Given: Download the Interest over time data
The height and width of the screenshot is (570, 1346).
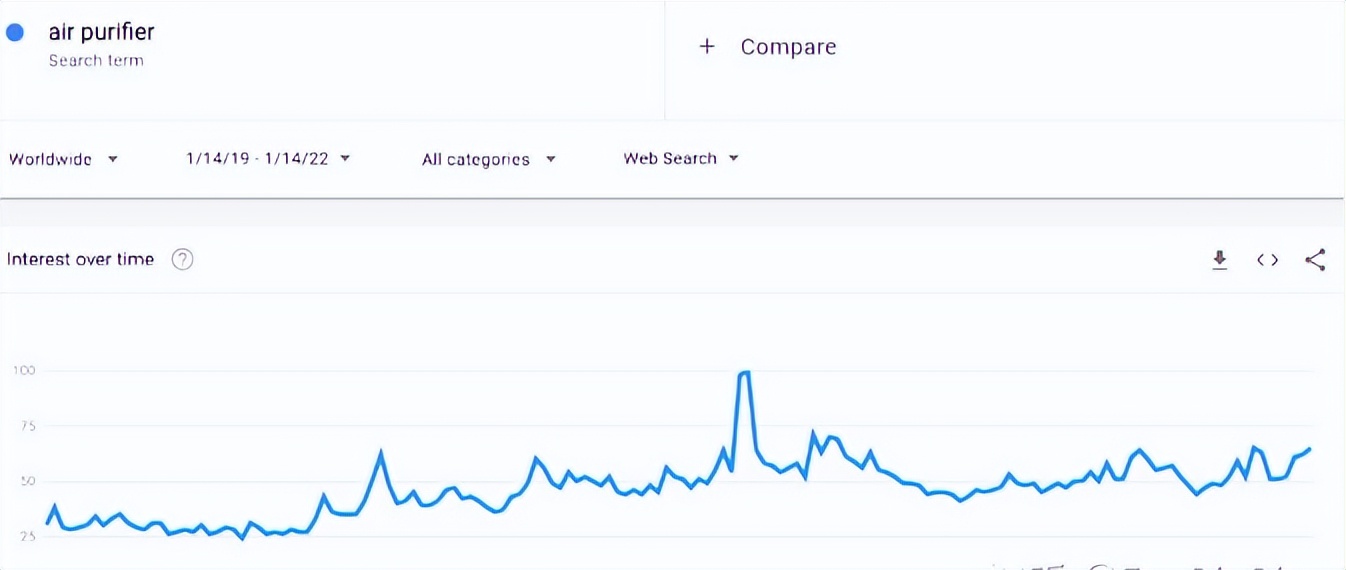Looking at the screenshot, I should 1219,260.
